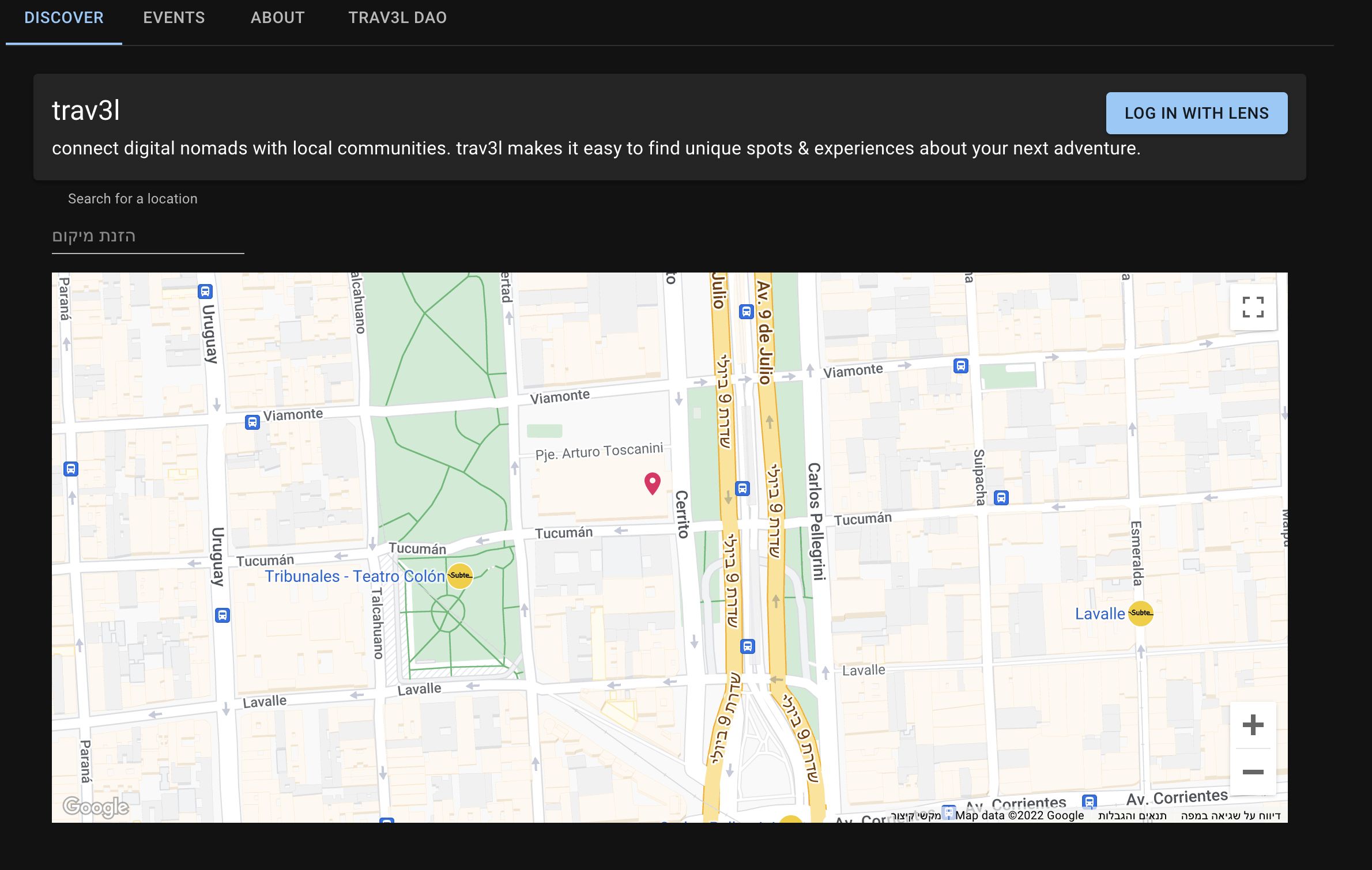This screenshot has width=1372, height=870.
Task: Click the Lavalle Subte station icon
Action: [x=1140, y=613]
